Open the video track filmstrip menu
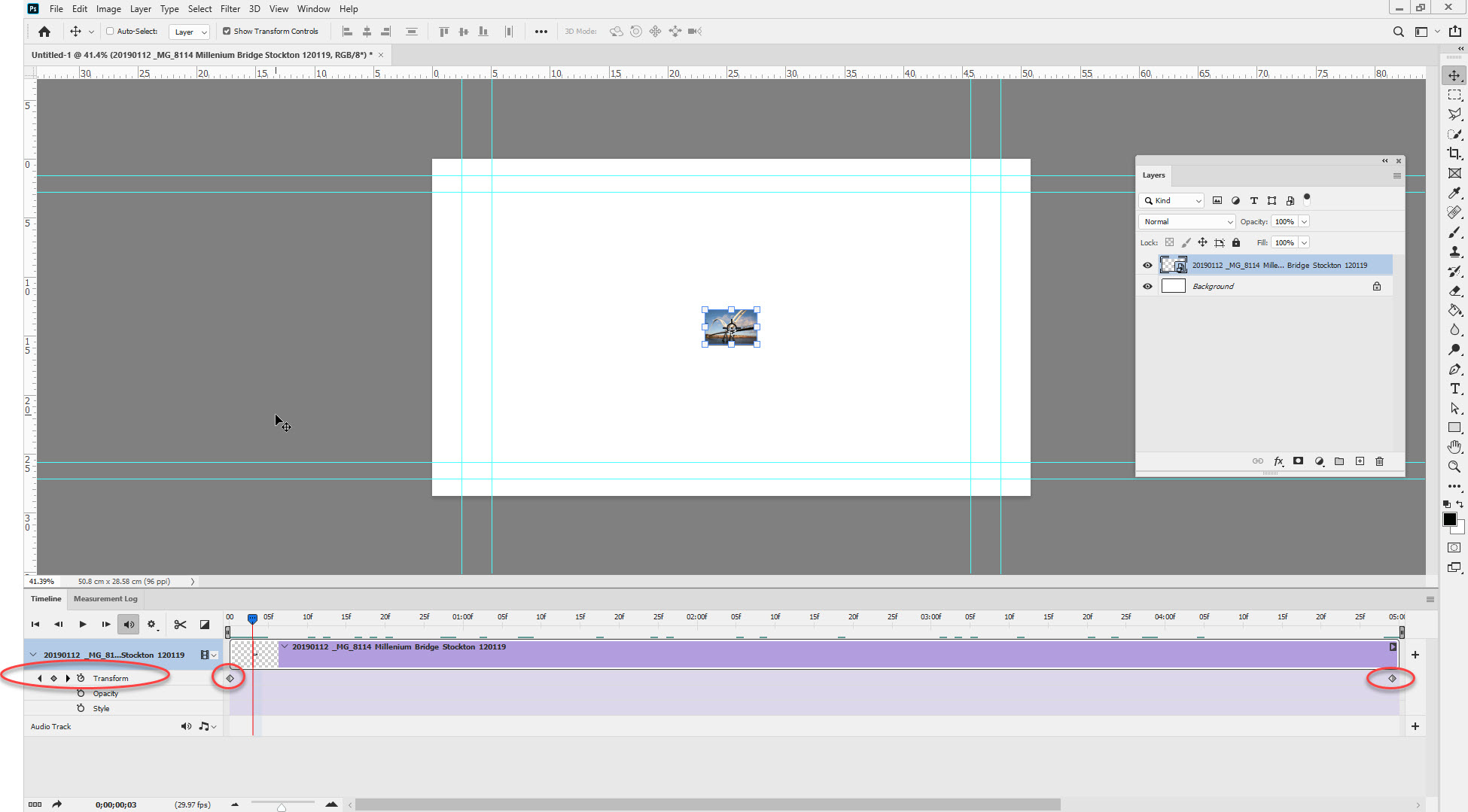The image size is (1468, 812). [208, 655]
